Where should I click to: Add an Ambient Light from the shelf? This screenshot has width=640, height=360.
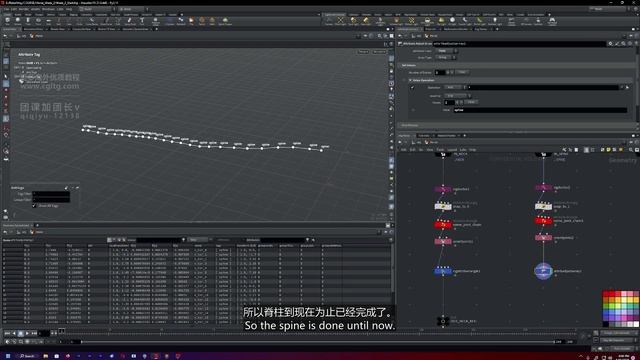(495, 21)
